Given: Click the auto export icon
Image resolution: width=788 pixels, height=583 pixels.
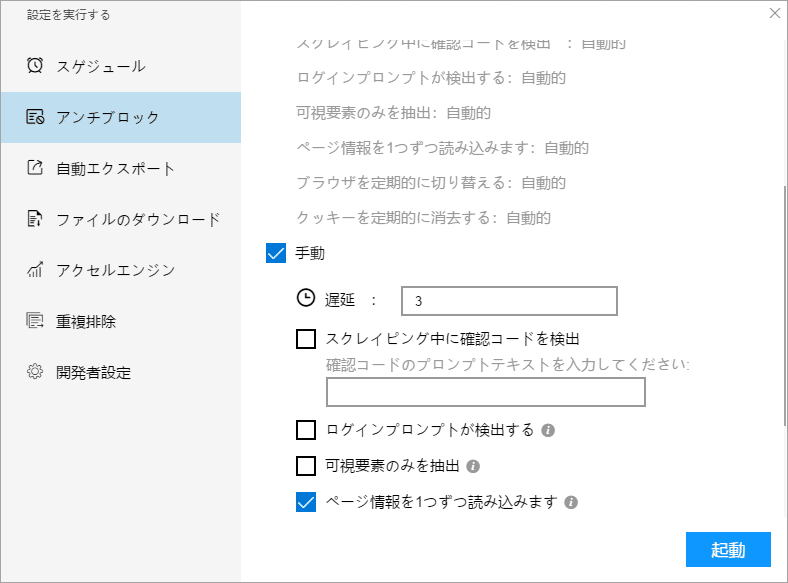Looking at the screenshot, I should point(35,168).
